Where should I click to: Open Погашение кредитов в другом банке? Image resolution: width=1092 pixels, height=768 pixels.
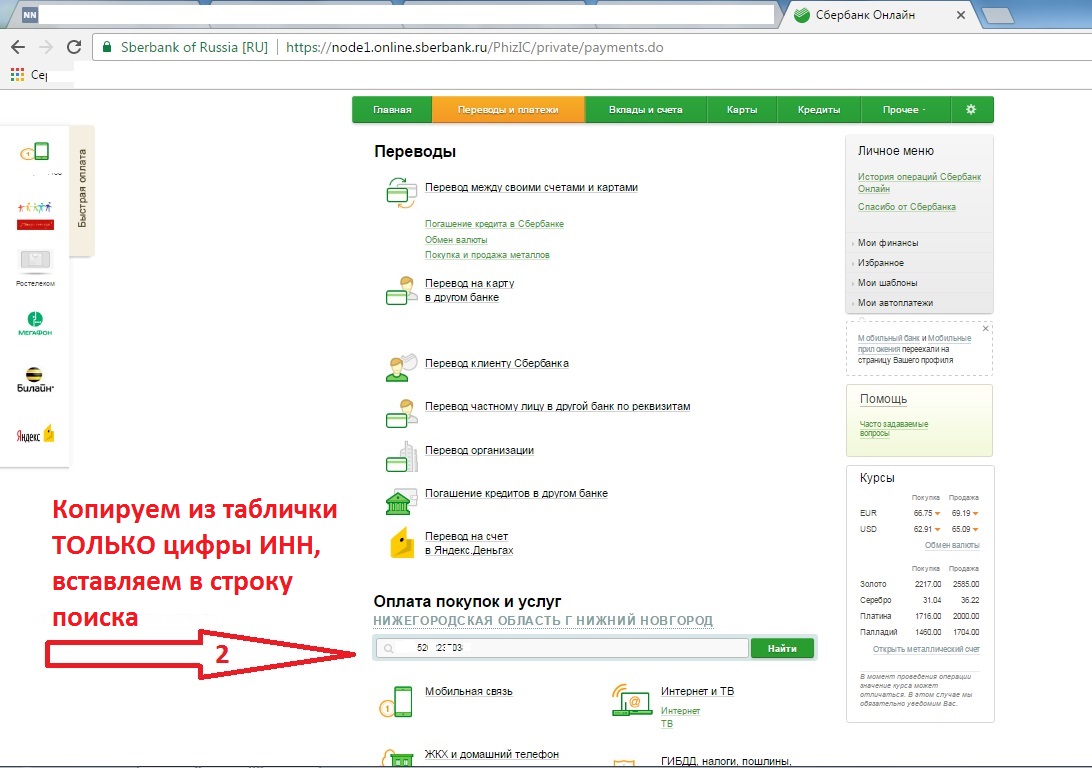tap(516, 493)
